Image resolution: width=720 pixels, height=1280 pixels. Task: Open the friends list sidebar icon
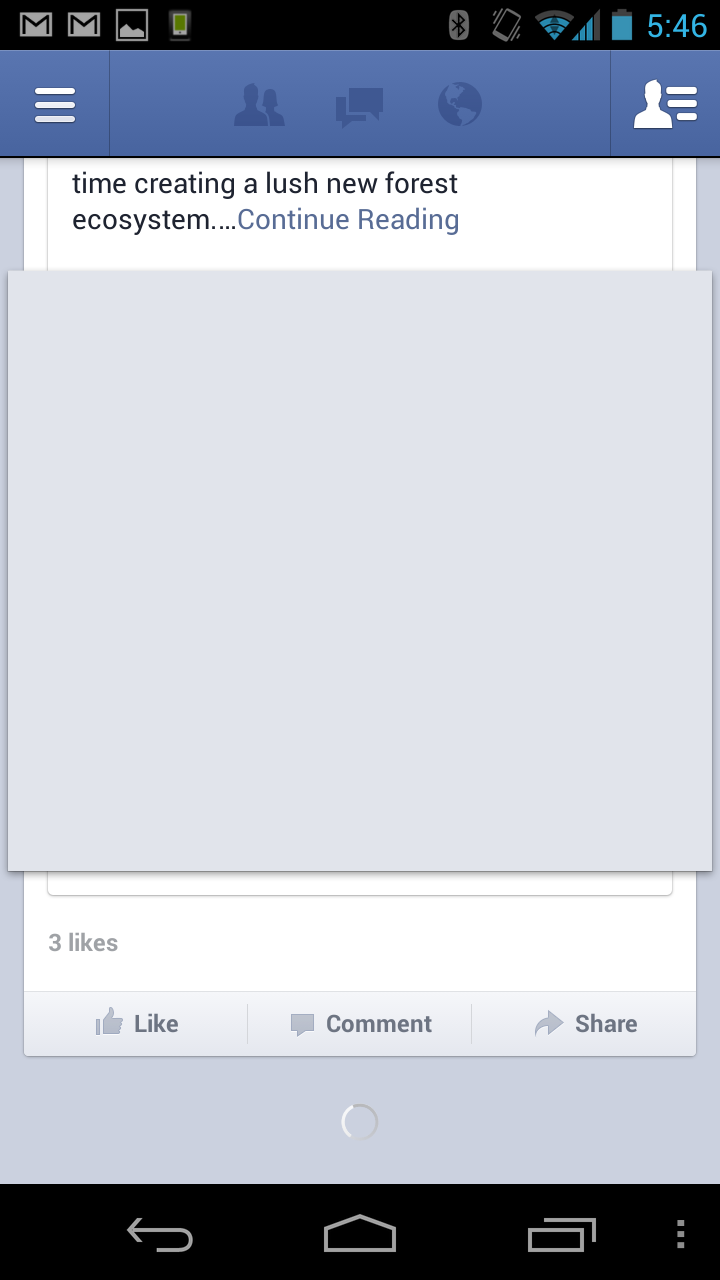665,104
